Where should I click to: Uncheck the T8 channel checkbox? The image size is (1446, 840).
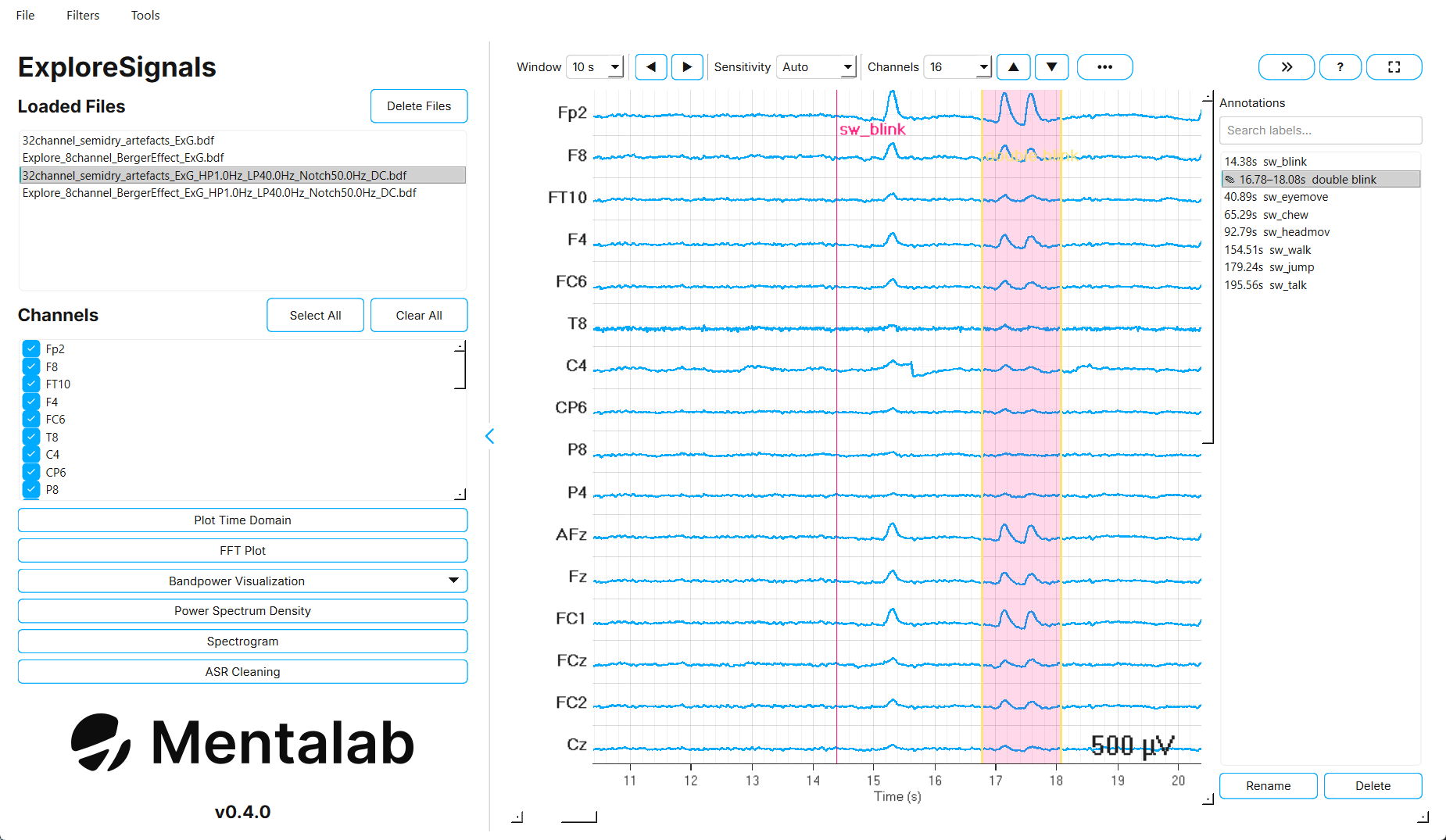31,437
